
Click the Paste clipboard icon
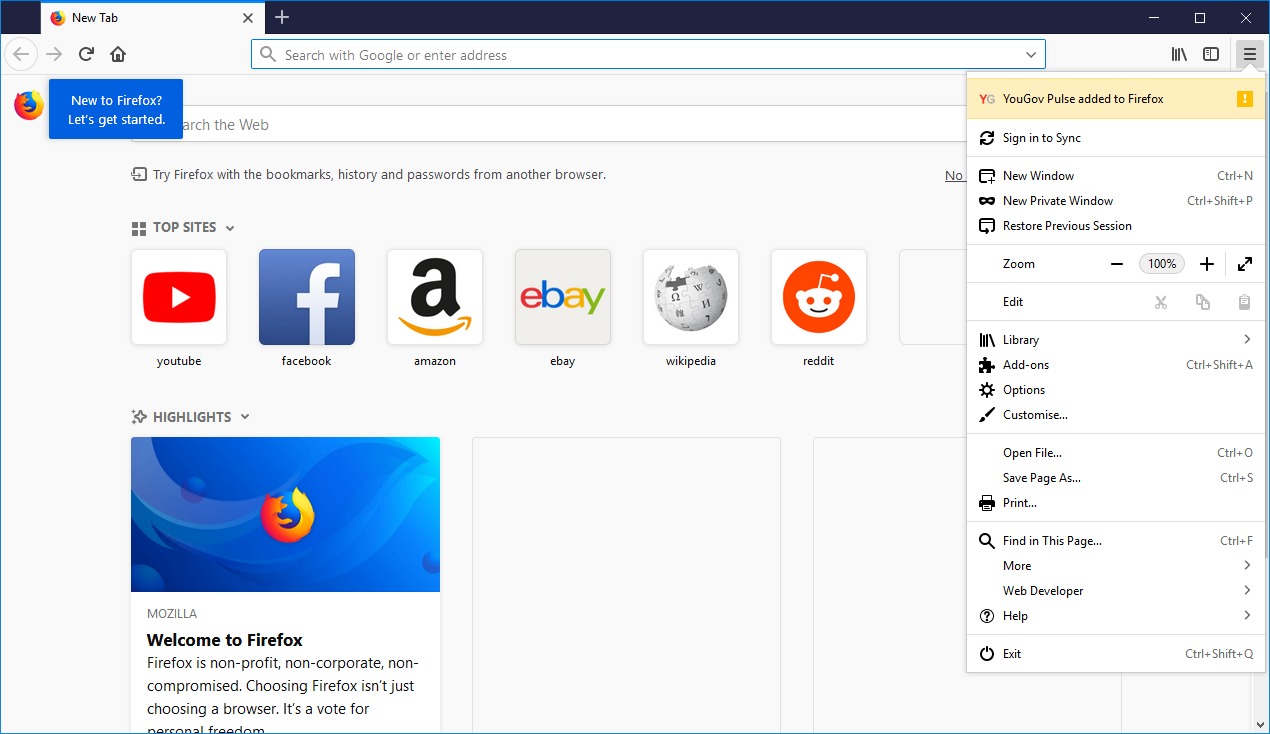[x=1245, y=302]
